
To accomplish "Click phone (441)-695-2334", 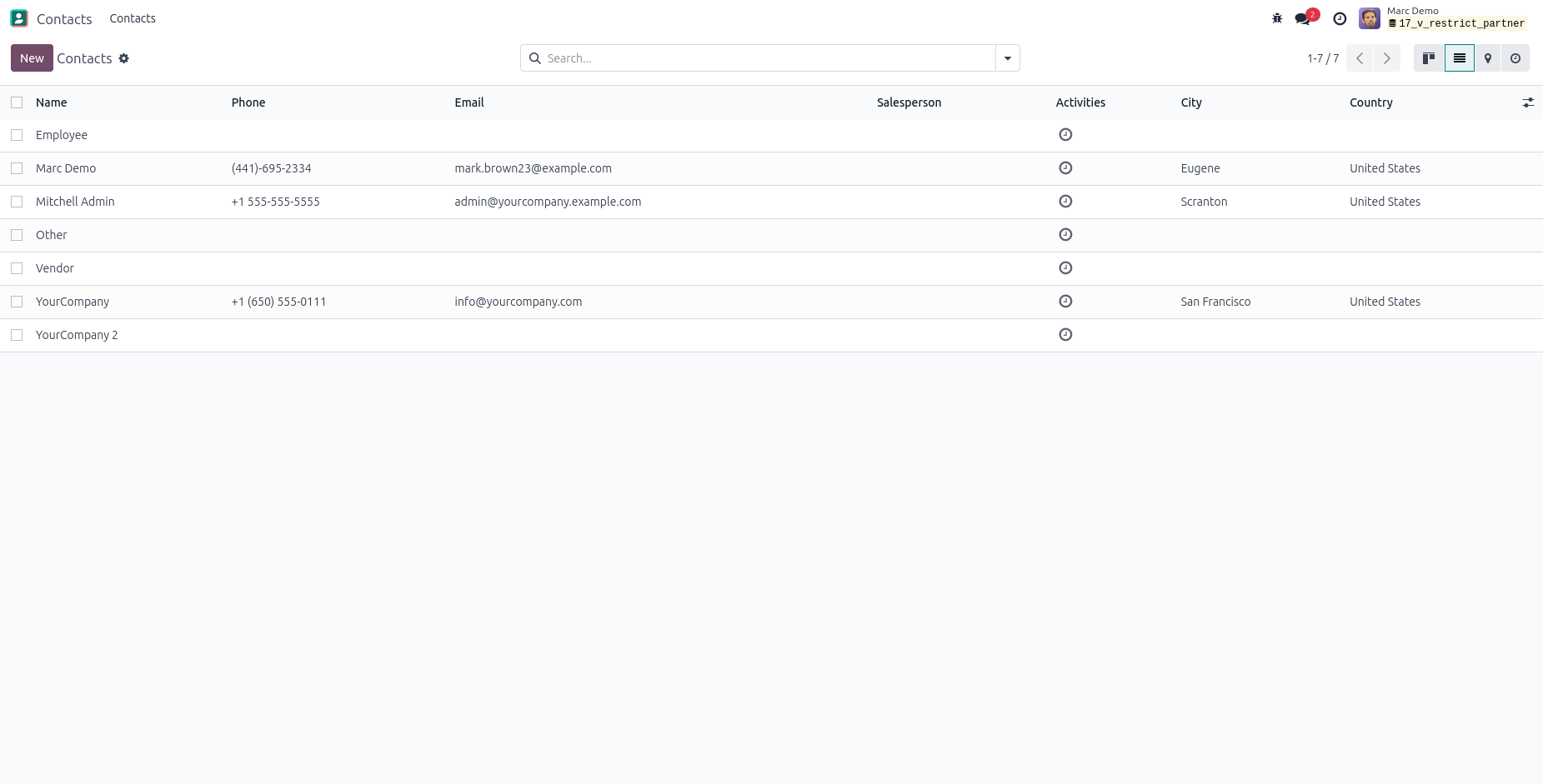I will coord(272,168).
